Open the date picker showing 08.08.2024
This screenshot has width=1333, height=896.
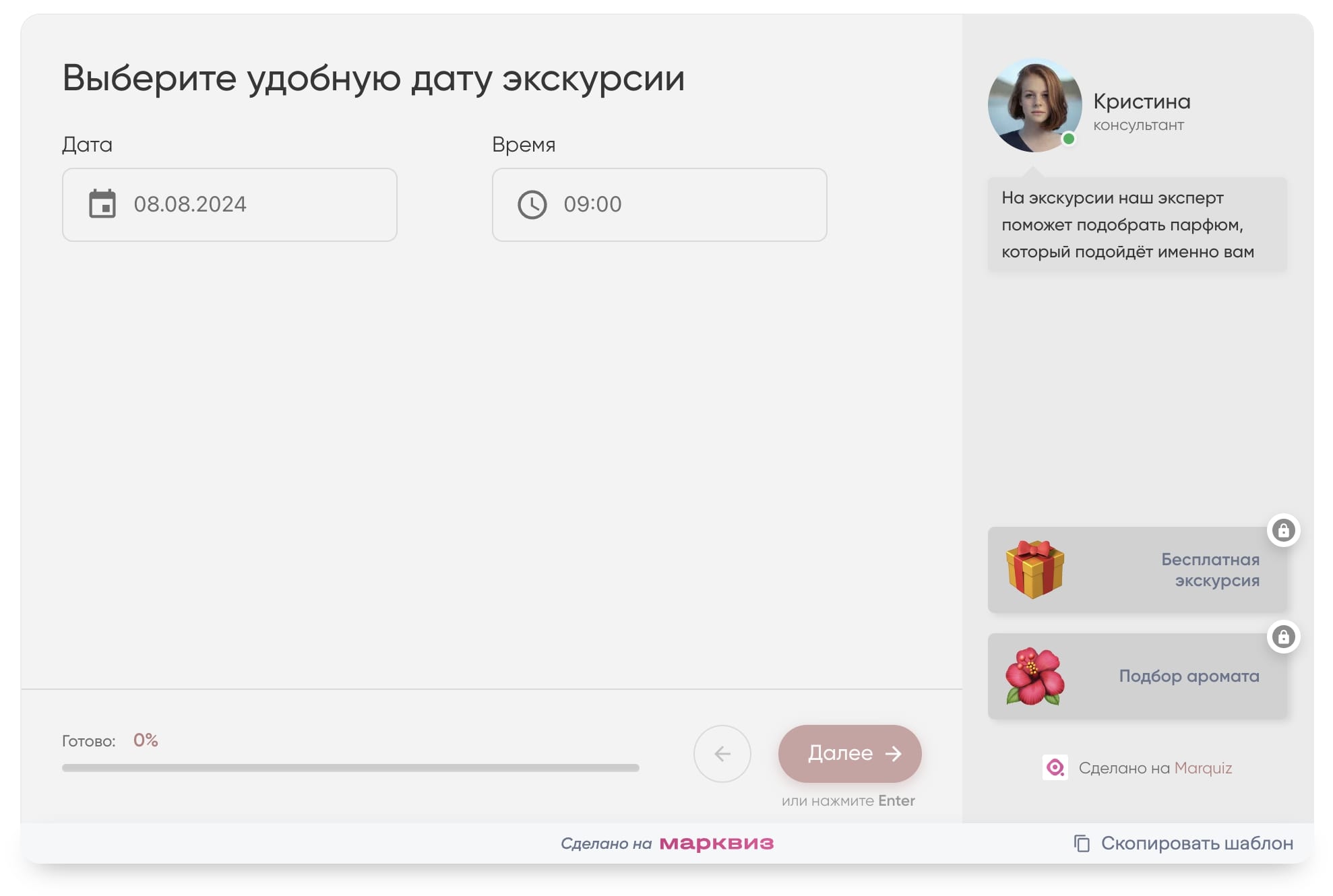point(229,205)
